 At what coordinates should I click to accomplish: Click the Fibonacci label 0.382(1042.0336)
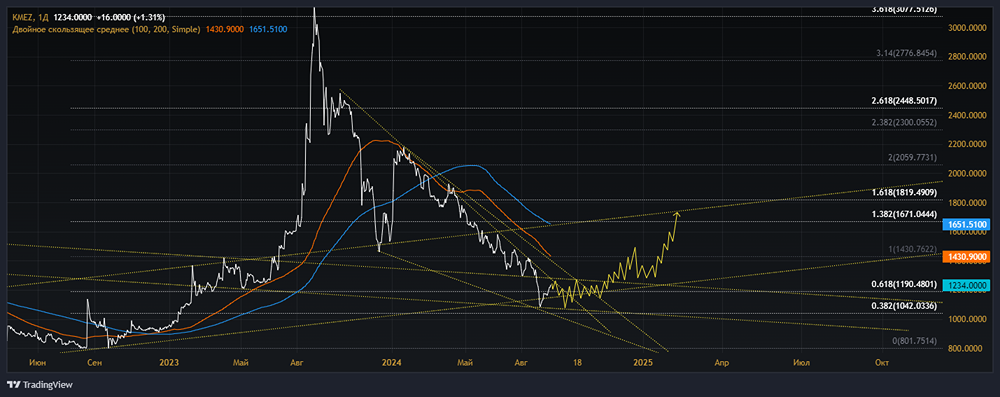pos(904,306)
